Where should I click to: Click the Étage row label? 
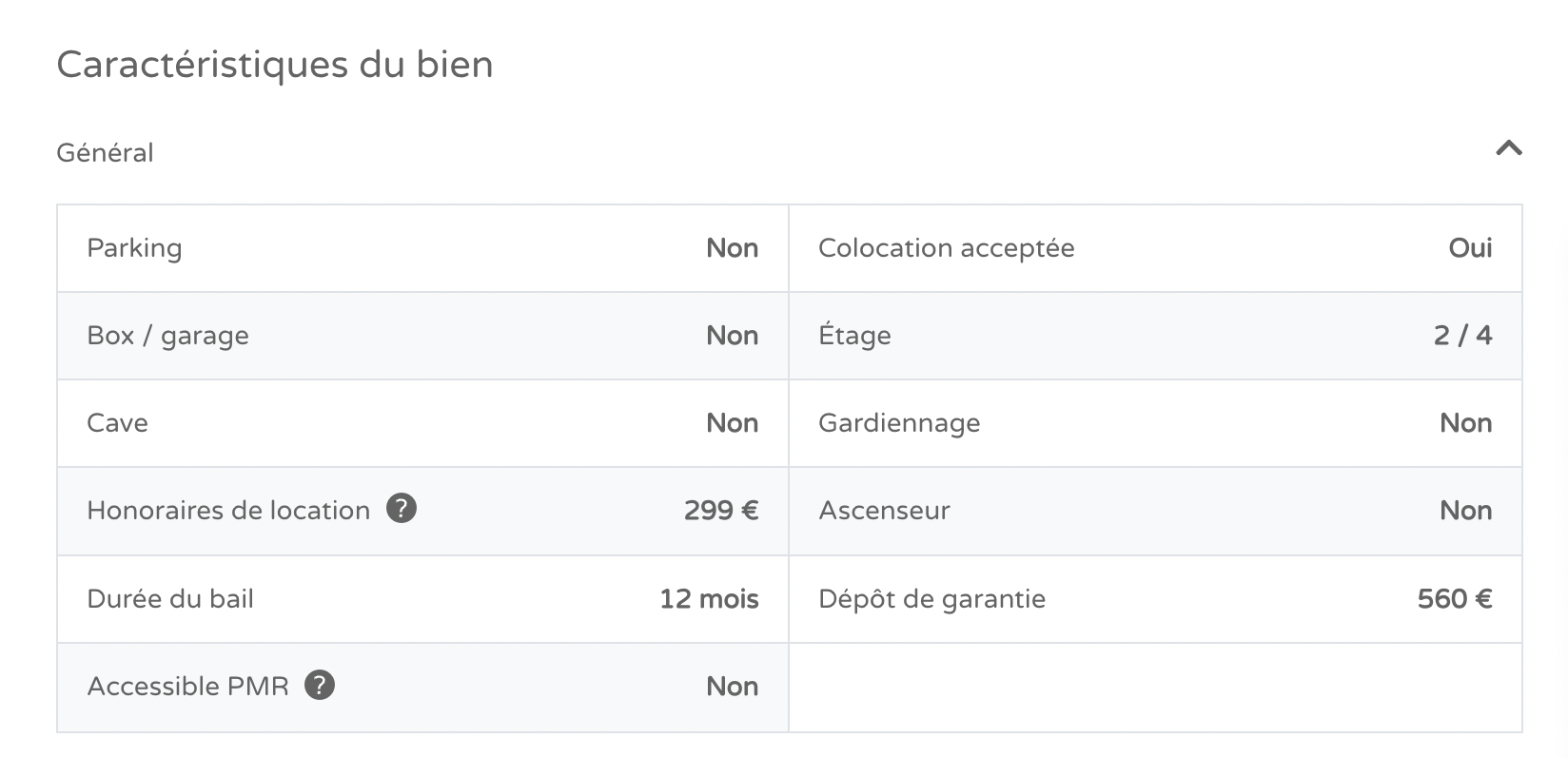(x=854, y=336)
